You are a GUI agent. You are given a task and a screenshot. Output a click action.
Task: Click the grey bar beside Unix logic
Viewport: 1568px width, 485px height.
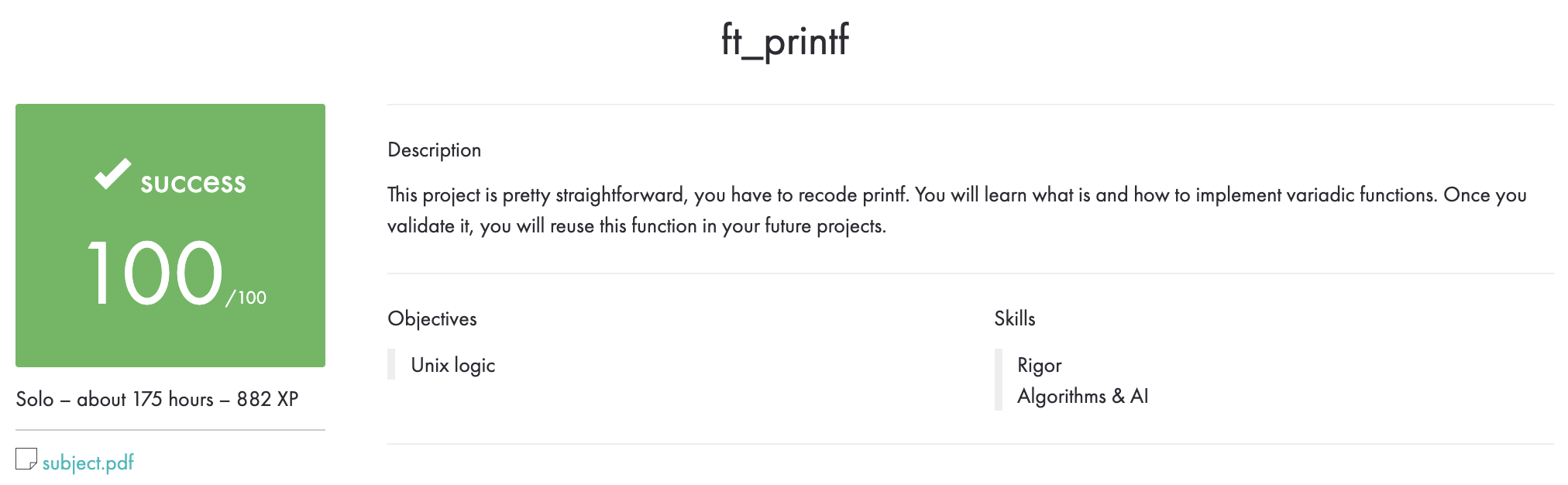tap(391, 364)
